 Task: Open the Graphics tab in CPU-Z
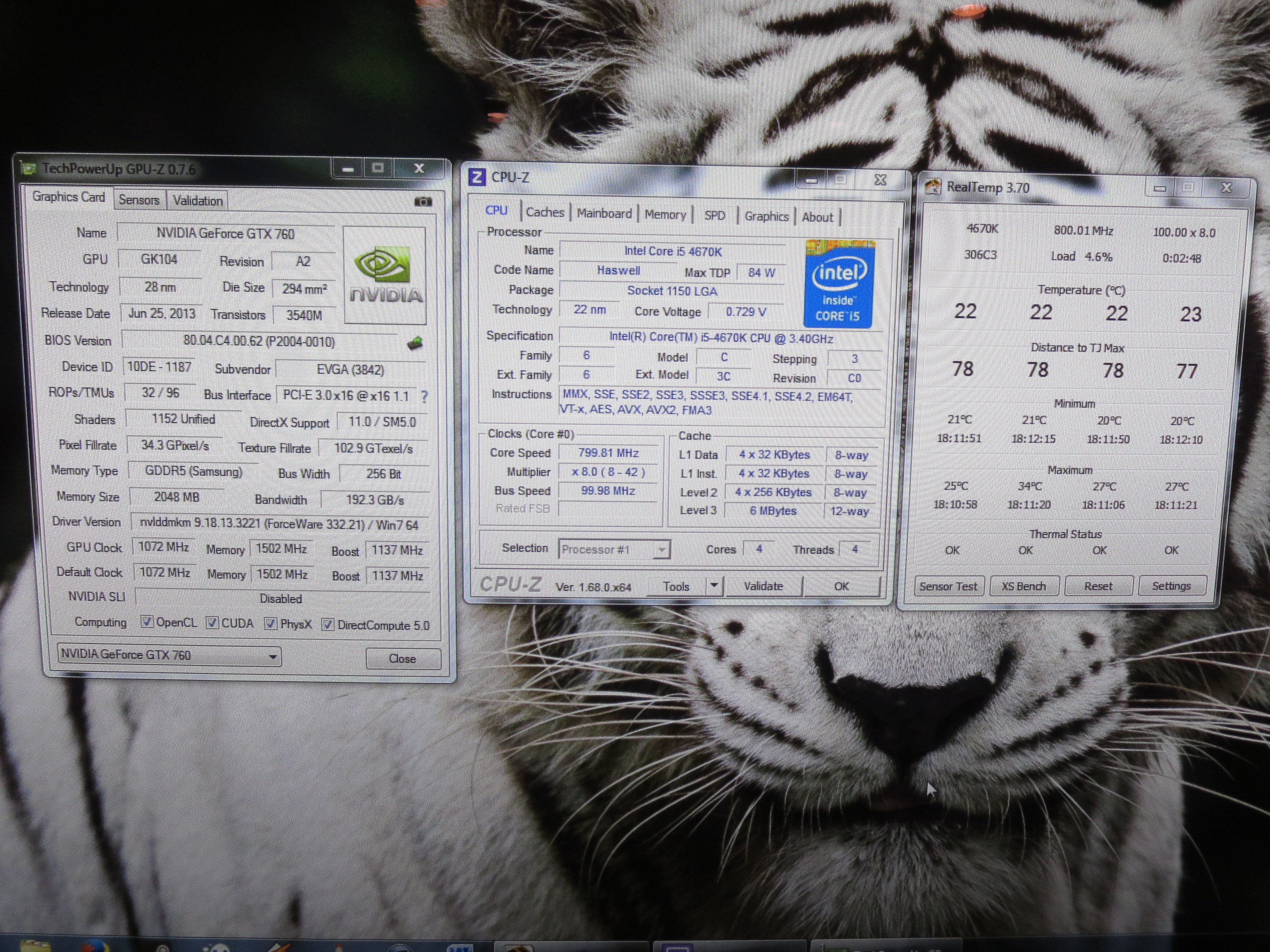[x=766, y=216]
